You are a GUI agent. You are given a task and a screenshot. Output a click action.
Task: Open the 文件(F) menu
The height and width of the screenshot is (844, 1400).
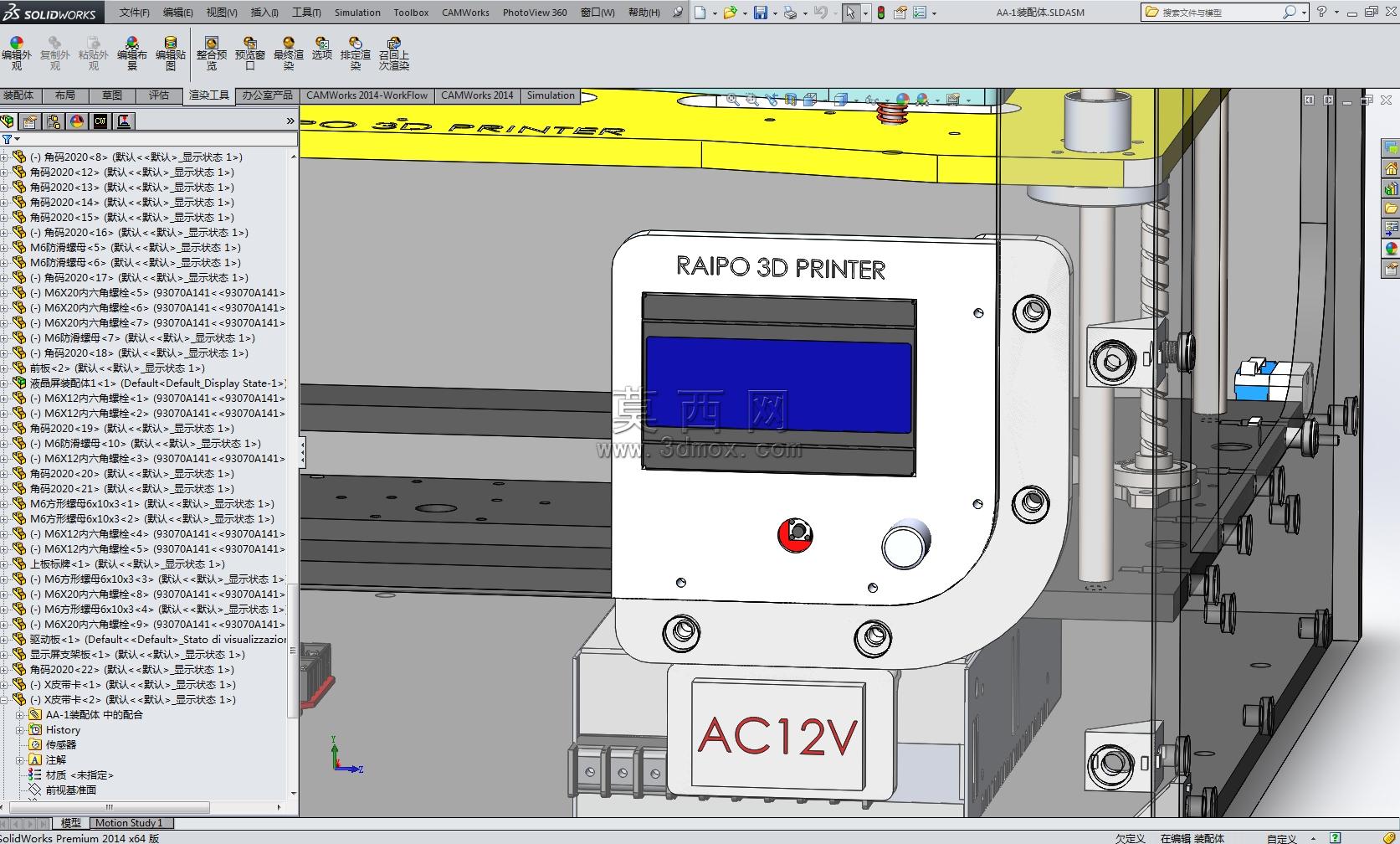coord(134,13)
